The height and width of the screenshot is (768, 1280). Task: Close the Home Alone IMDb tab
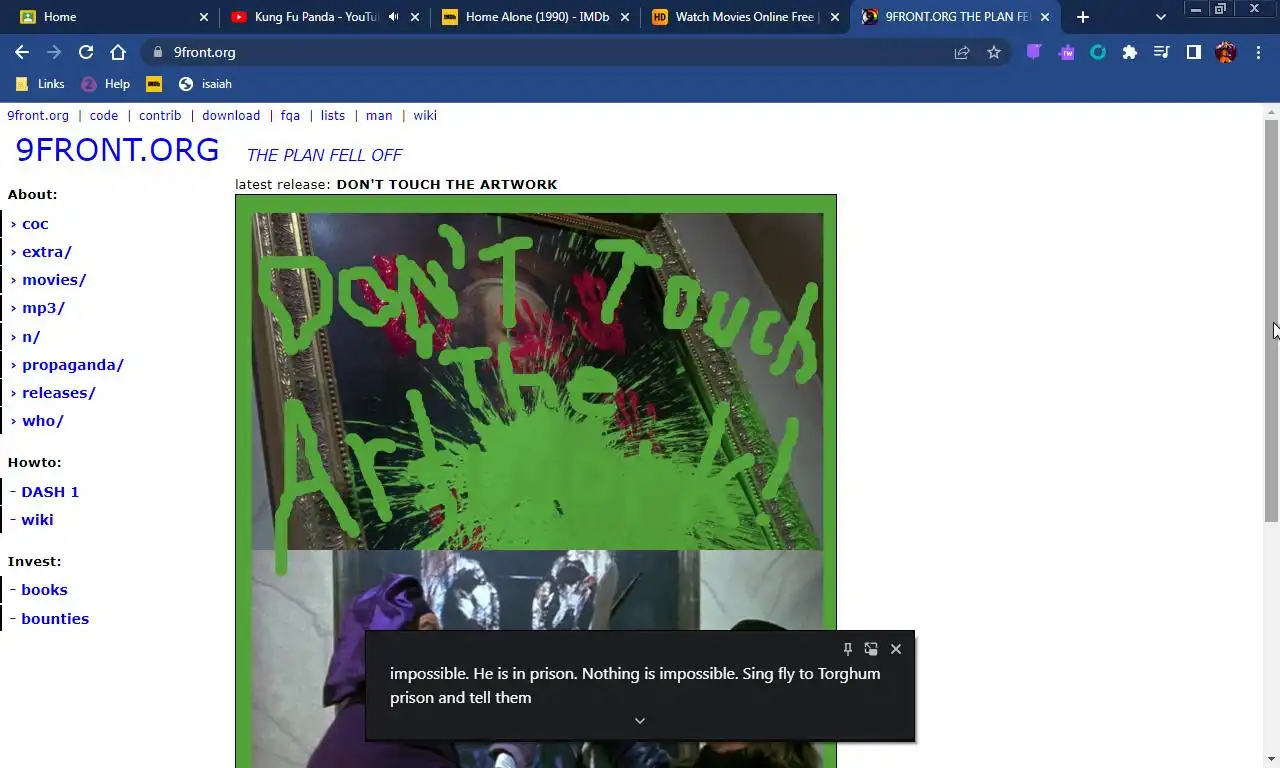pyautogui.click(x=625, y=17)
